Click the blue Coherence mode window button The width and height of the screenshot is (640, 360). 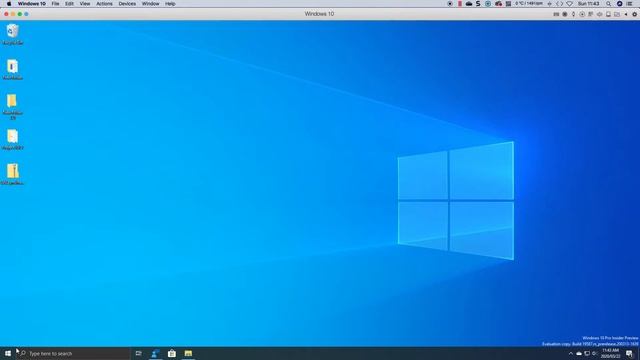[26, 14]
